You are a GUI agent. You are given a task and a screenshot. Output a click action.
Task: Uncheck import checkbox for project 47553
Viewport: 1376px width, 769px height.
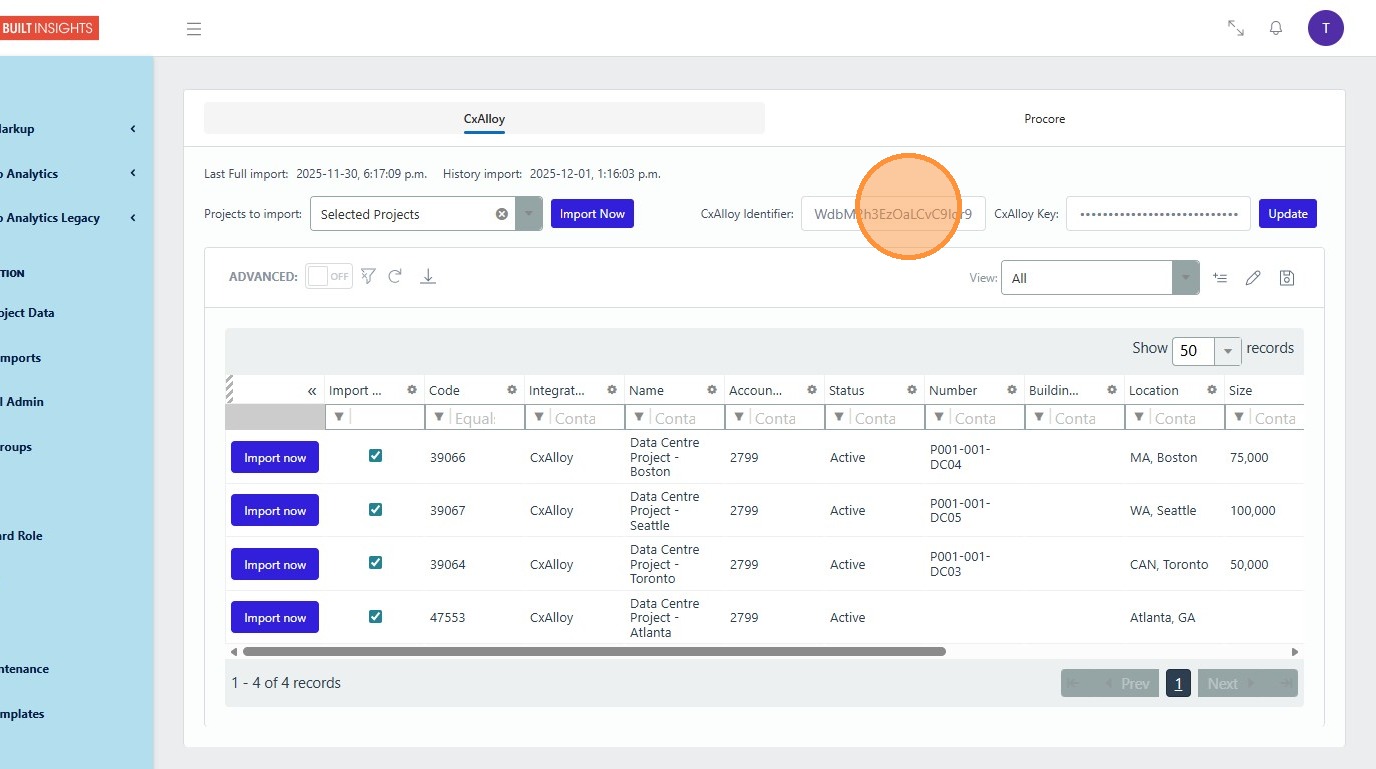tap(375, 617)
